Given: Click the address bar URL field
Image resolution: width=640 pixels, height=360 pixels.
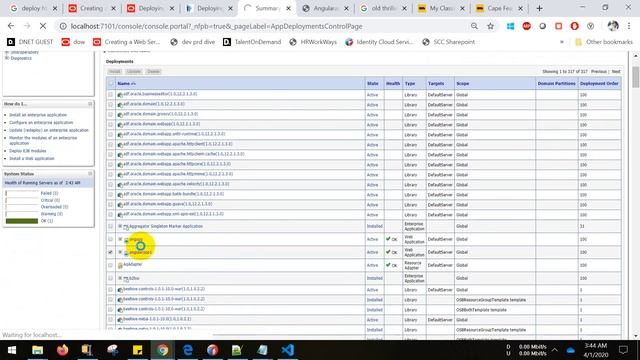Looking at the screenshot, I should point(261,26).
